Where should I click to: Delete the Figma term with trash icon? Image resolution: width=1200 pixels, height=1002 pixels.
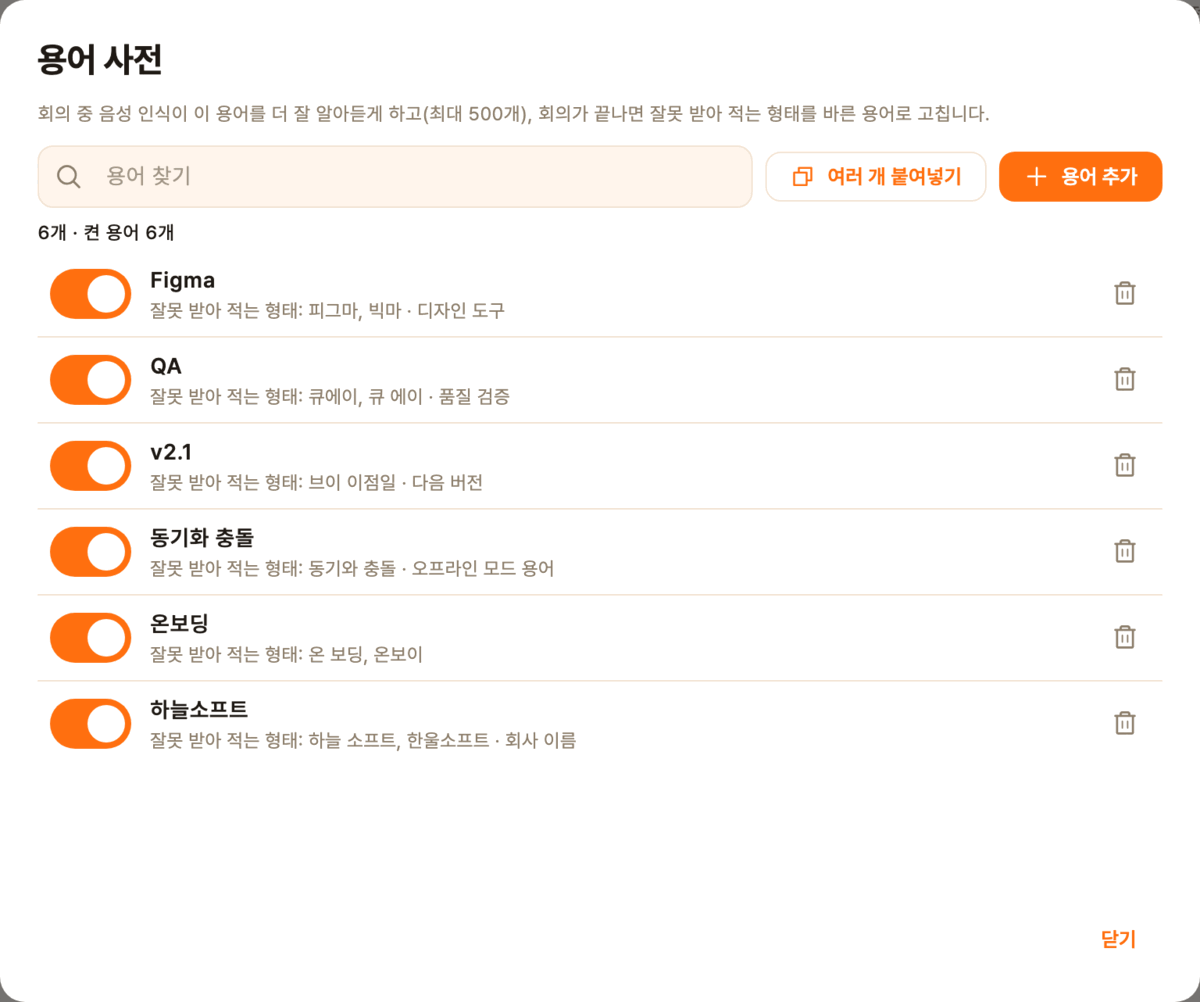tap(1125, 294)
